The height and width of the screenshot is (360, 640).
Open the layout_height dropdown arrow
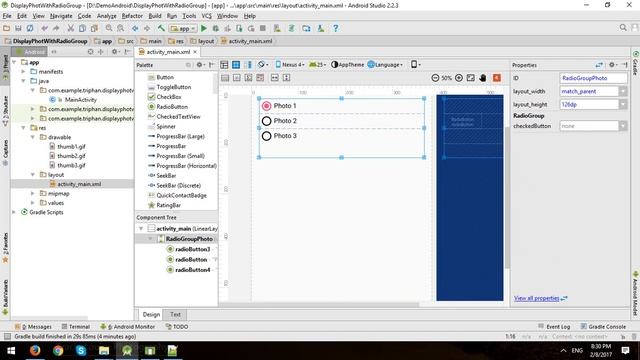tap(623, 104)
